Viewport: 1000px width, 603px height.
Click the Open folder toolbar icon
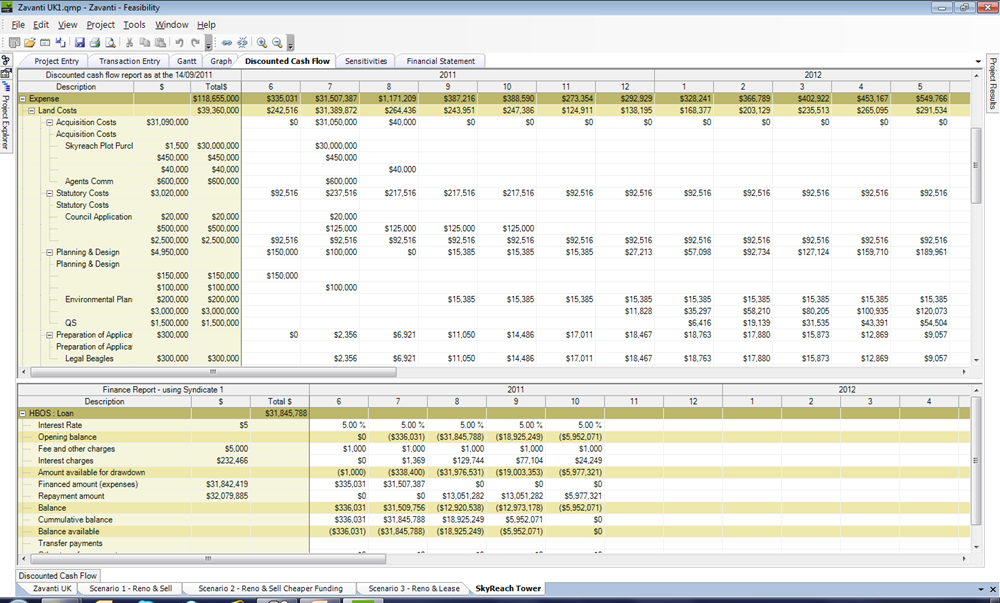point(30,43)
